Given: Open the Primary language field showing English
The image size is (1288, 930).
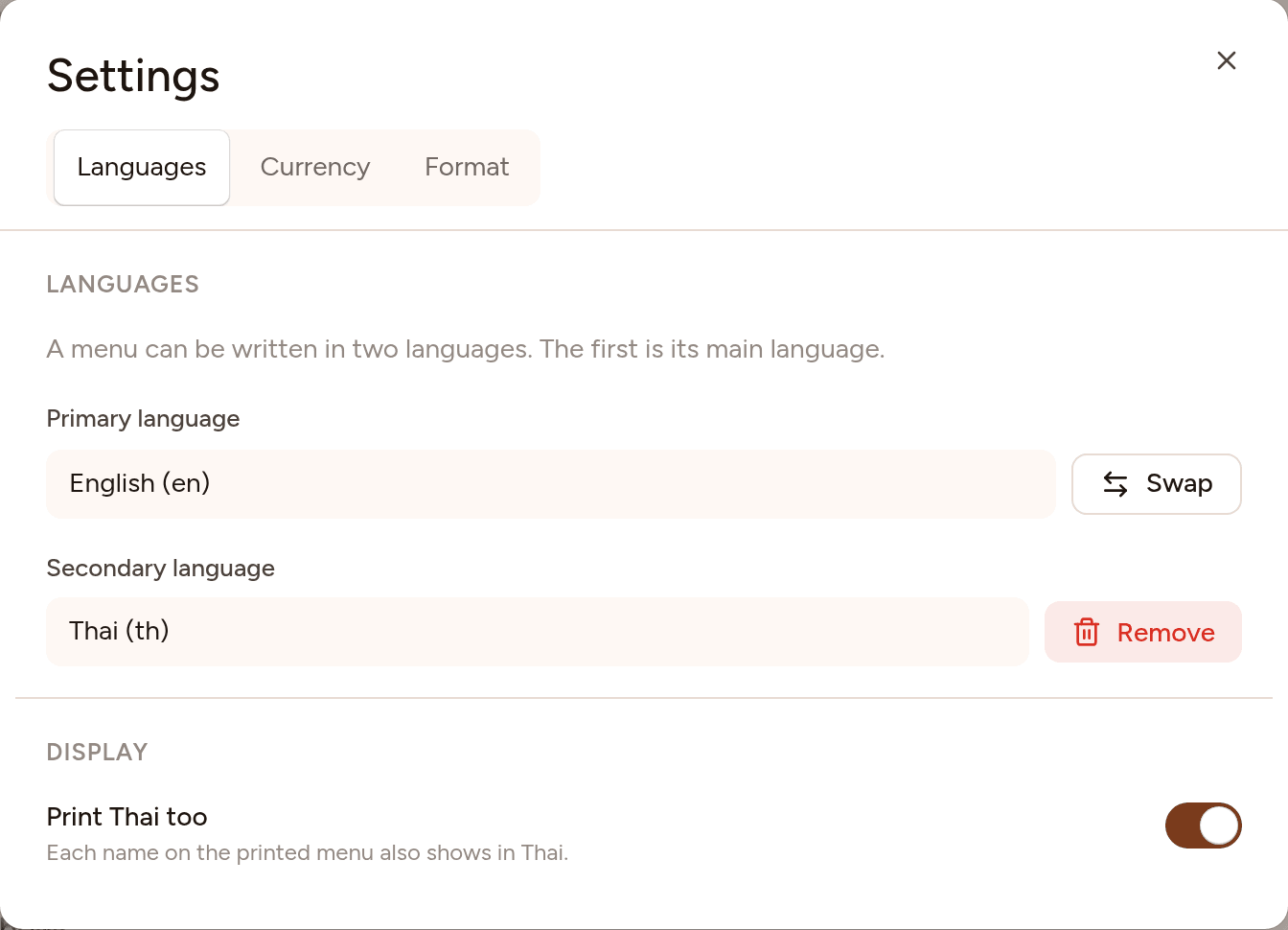Looking at the screenshot, I should (550, 484).
